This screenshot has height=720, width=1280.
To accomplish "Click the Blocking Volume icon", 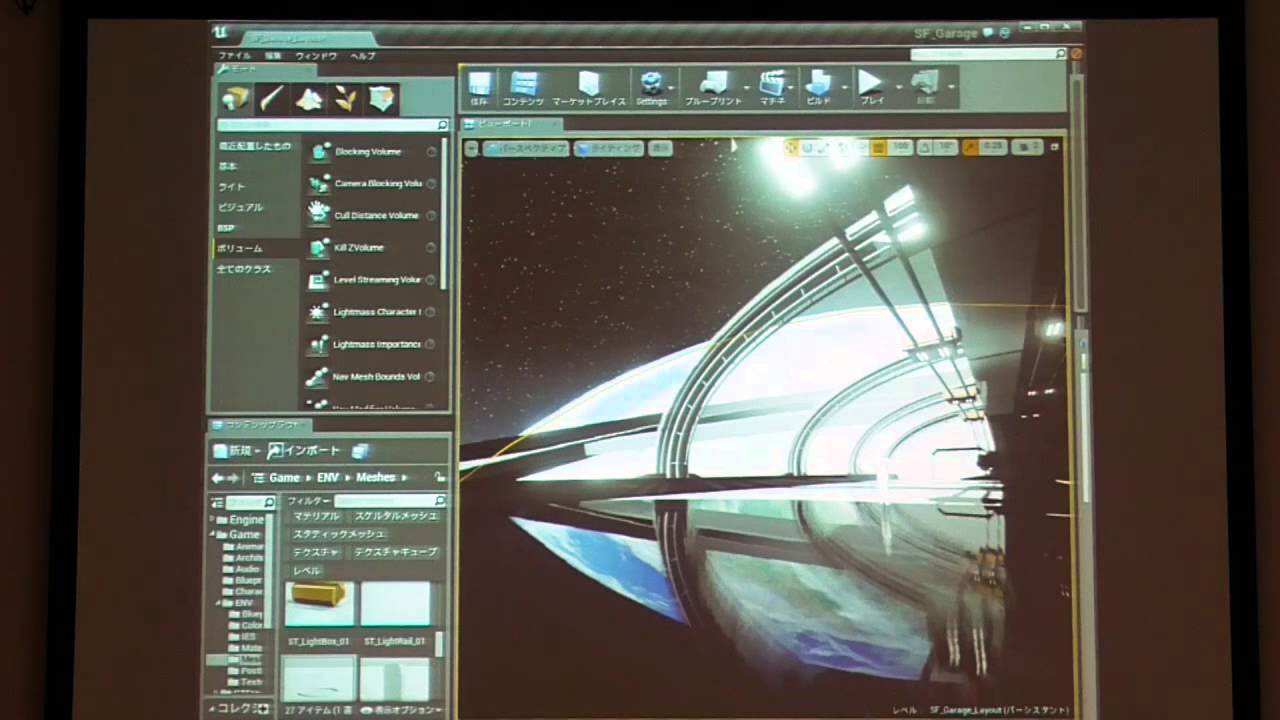I will tap(319, 152).
